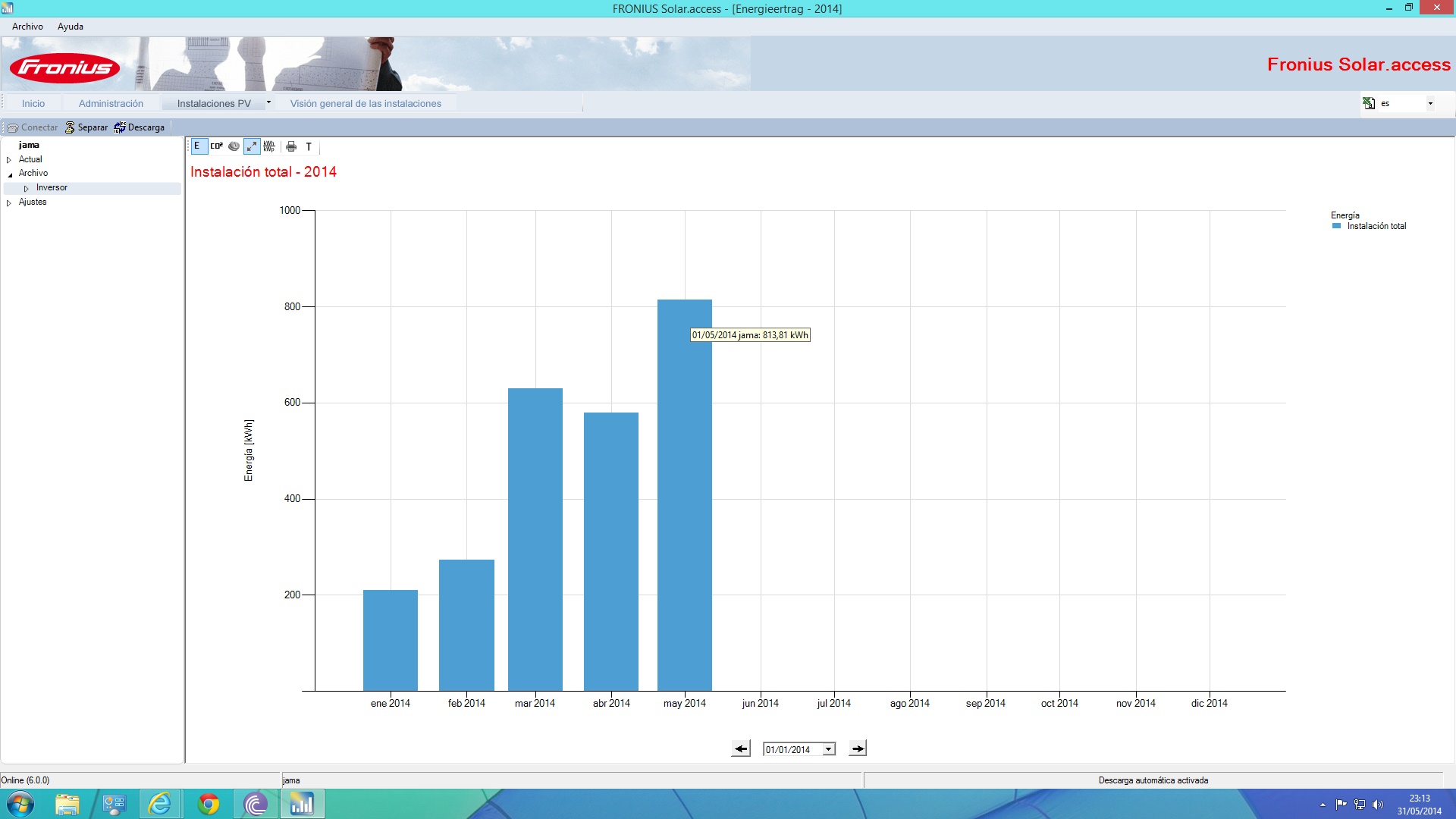Disconnect using the Separar button
1456x819 pixels.
[x=86, y=127]
